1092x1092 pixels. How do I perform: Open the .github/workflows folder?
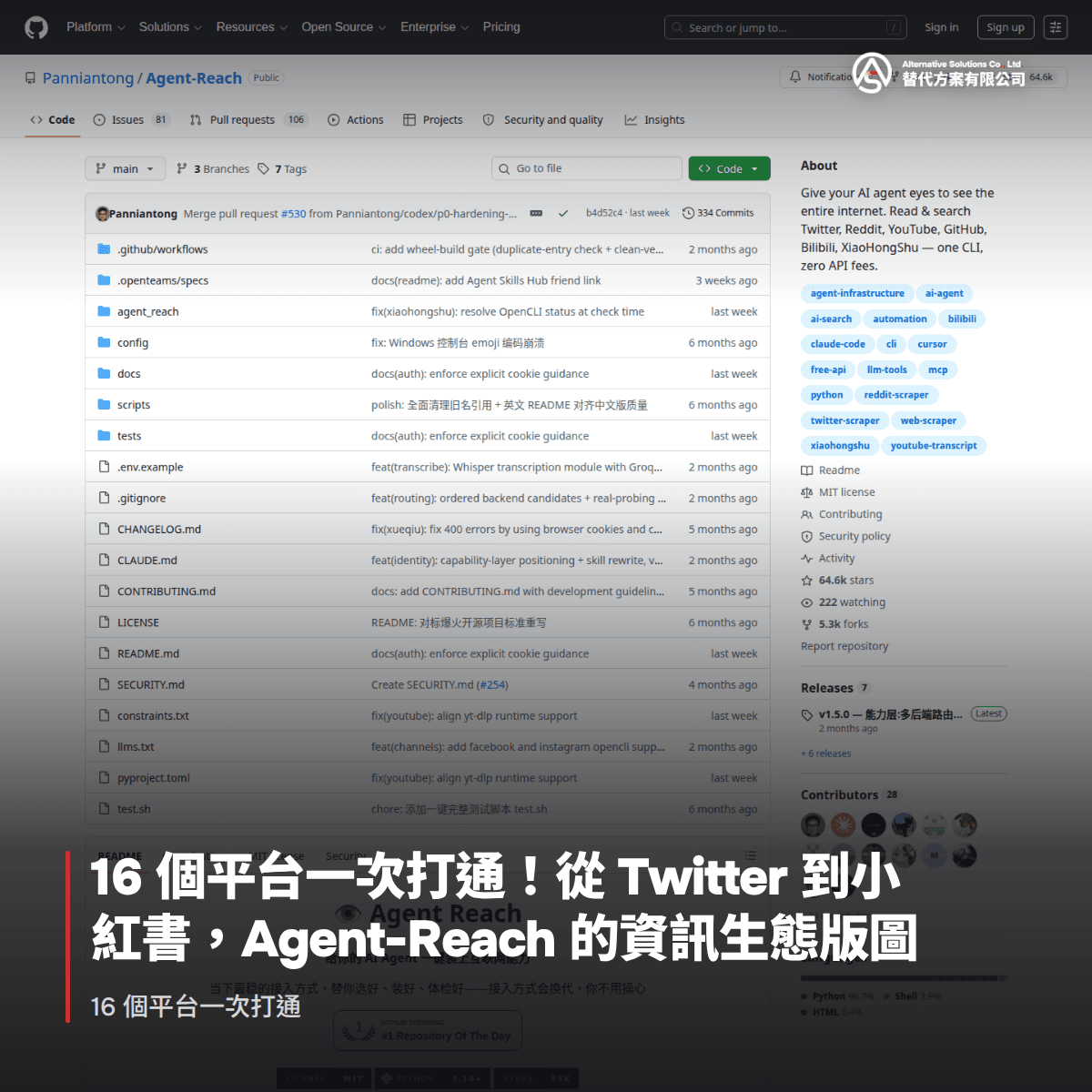click(162, 249)
